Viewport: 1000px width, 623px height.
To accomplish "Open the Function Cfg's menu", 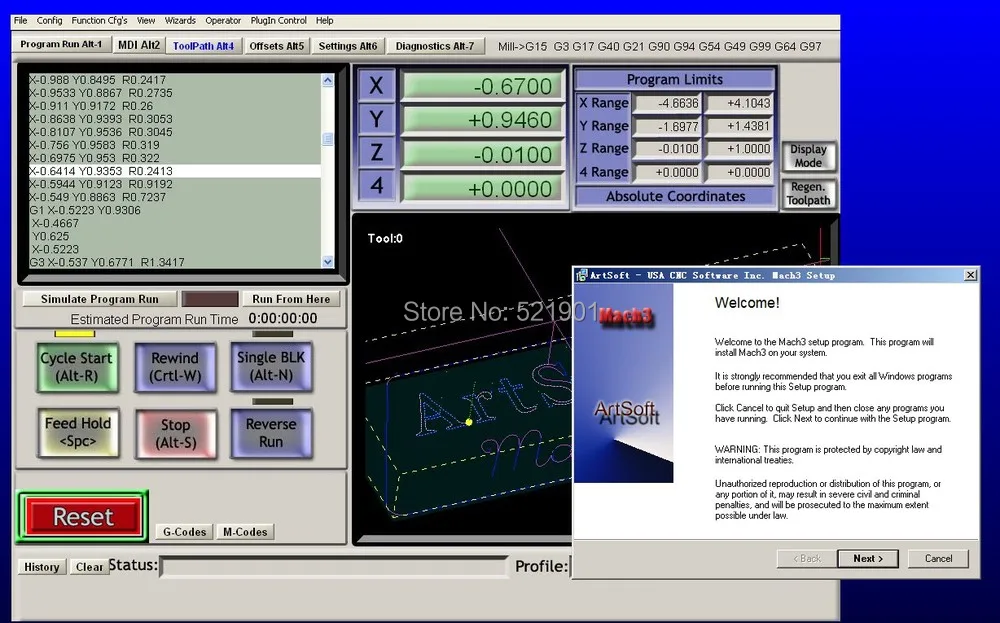I will point(99,20).
